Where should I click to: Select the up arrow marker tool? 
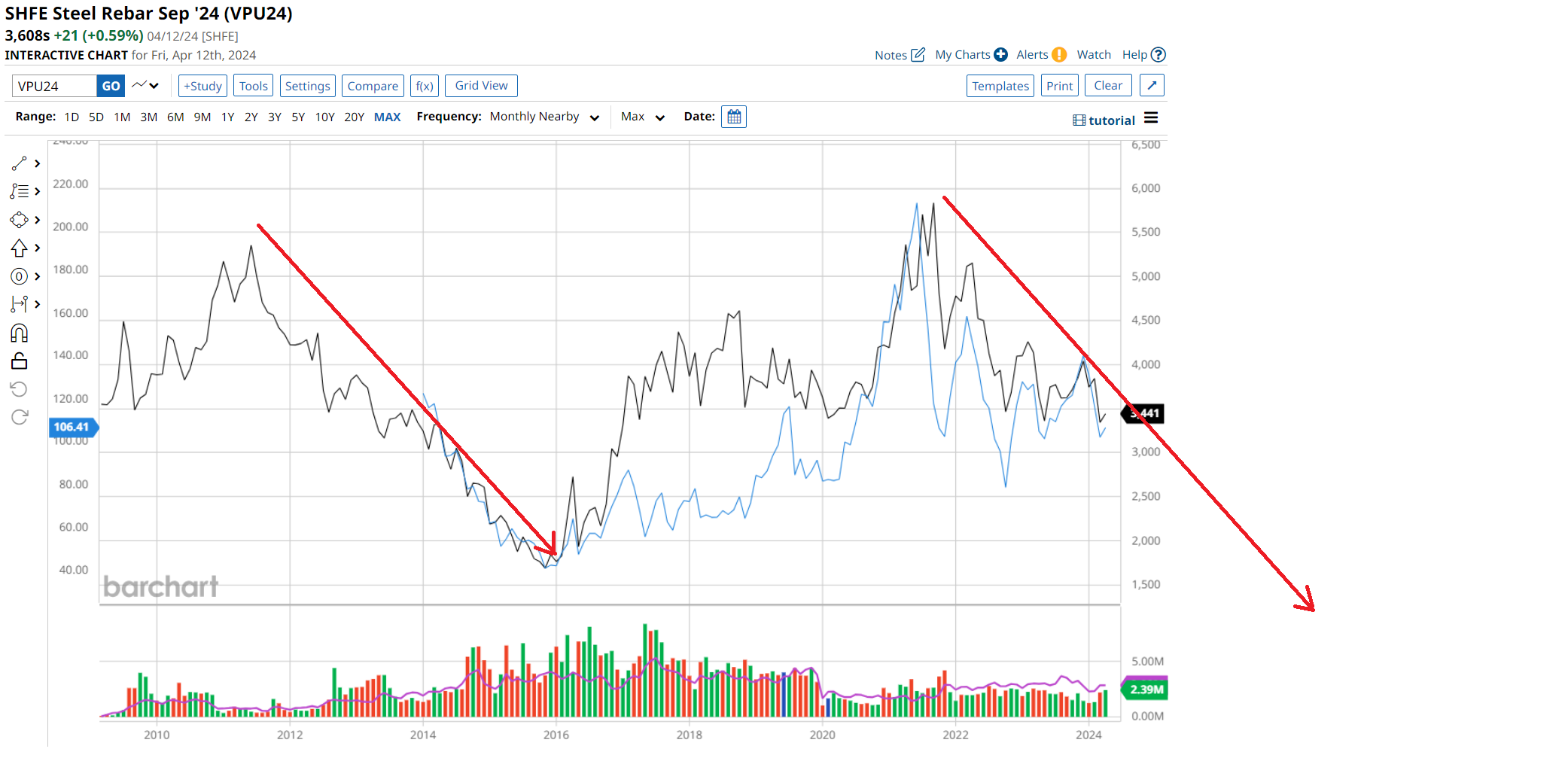click(20, 248)
